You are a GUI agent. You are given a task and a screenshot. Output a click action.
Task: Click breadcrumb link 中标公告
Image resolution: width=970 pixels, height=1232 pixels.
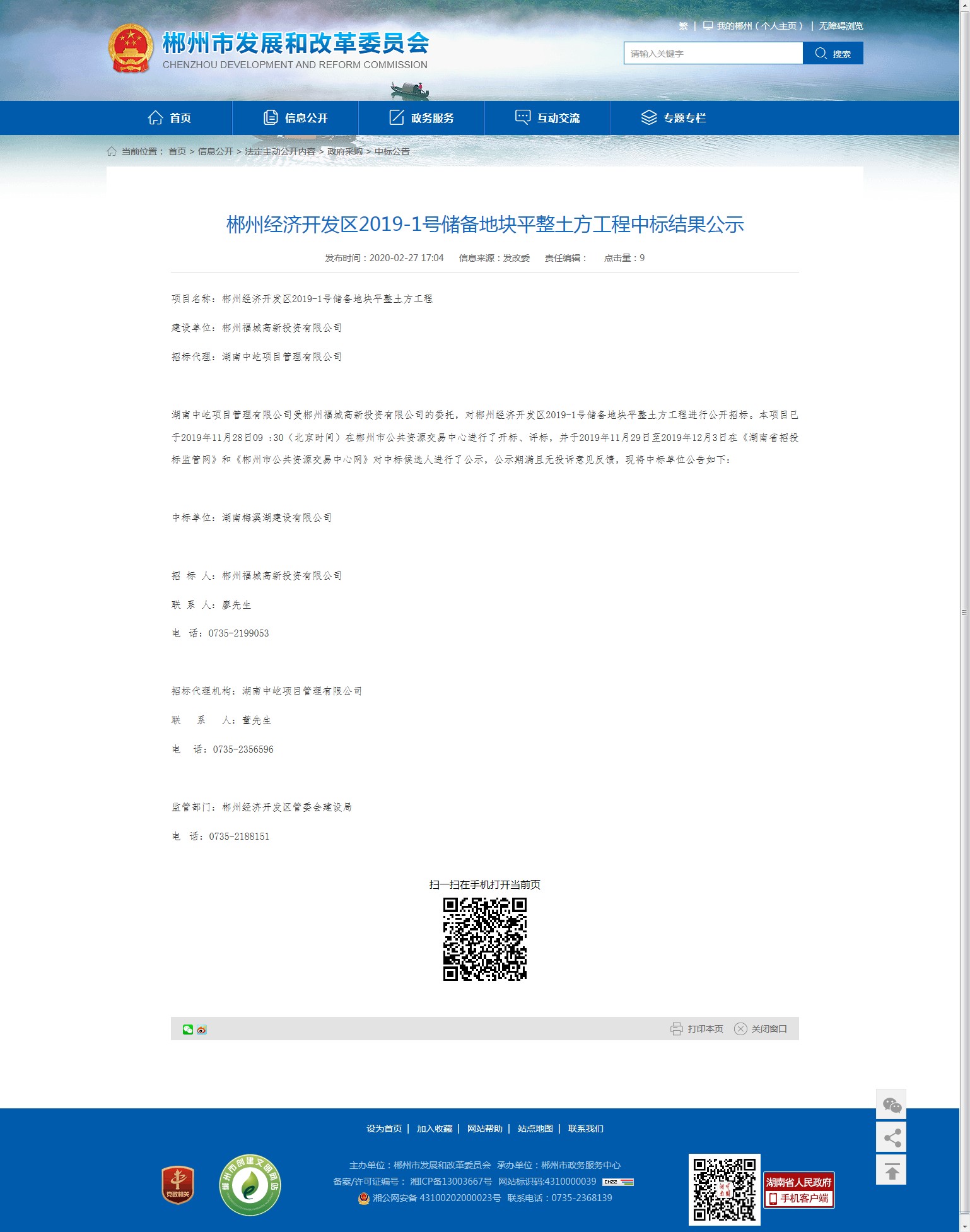(x=392, y=151)
